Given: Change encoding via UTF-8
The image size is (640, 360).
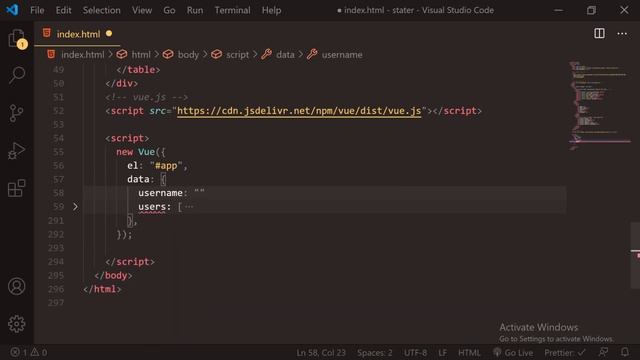Looking at the screenshot, I should click(416, 352).
